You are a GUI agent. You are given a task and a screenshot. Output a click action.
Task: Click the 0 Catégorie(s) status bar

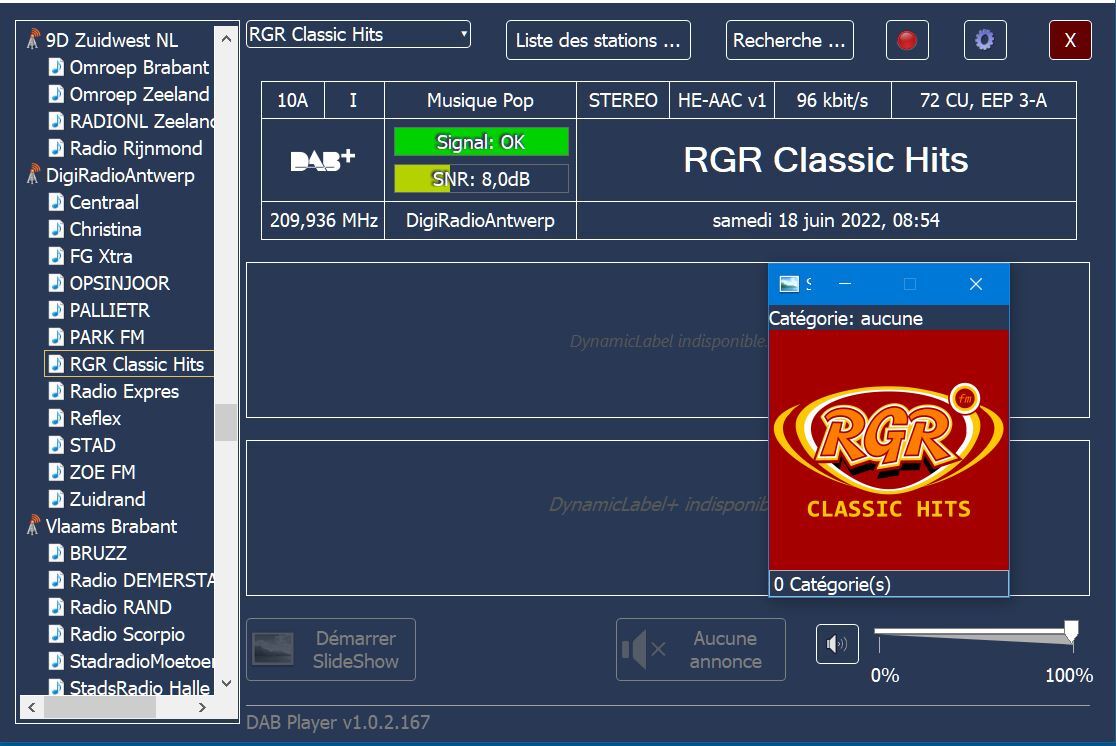(889, 584)
